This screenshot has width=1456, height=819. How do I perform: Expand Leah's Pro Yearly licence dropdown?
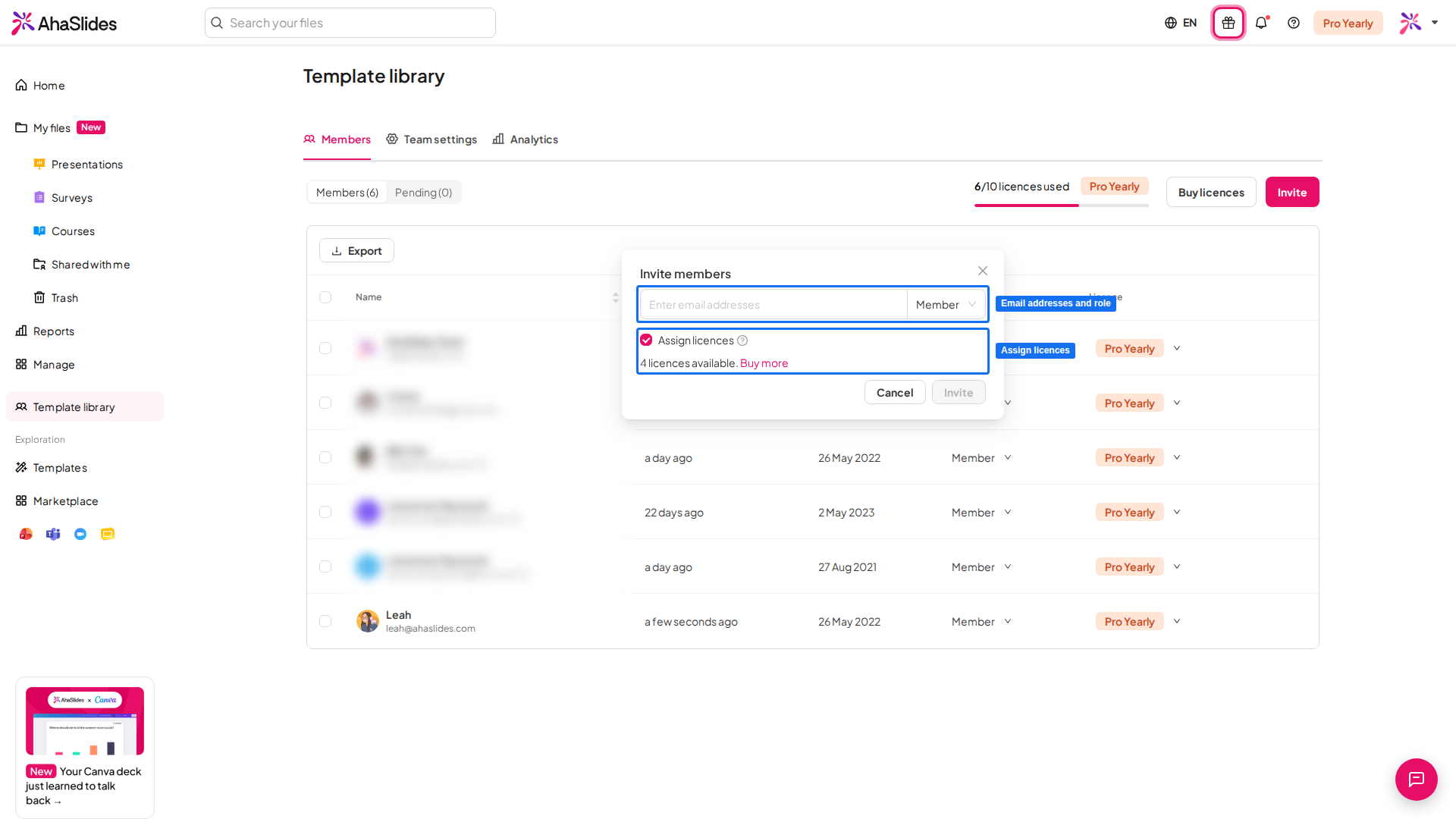(x=1177, y=621)
